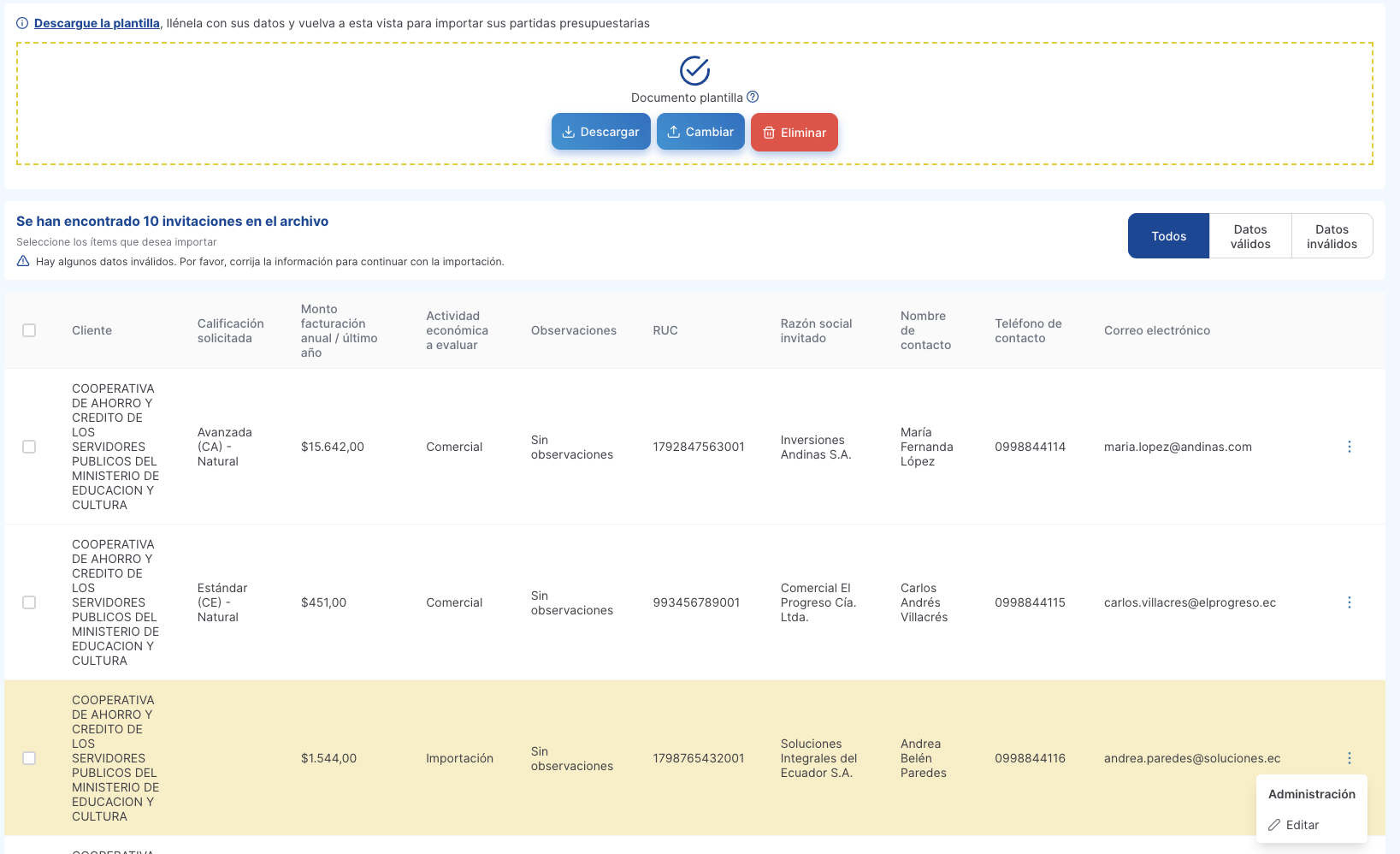Screen dimensions: 1400x854
Task: Click the red Eliminar button
Action: (795, 133)
